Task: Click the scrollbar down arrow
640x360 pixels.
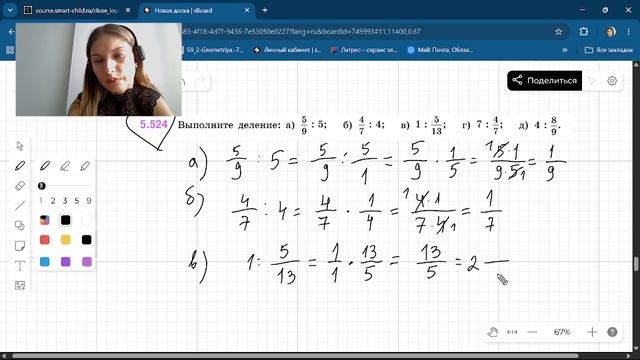Action: [636, 348]
